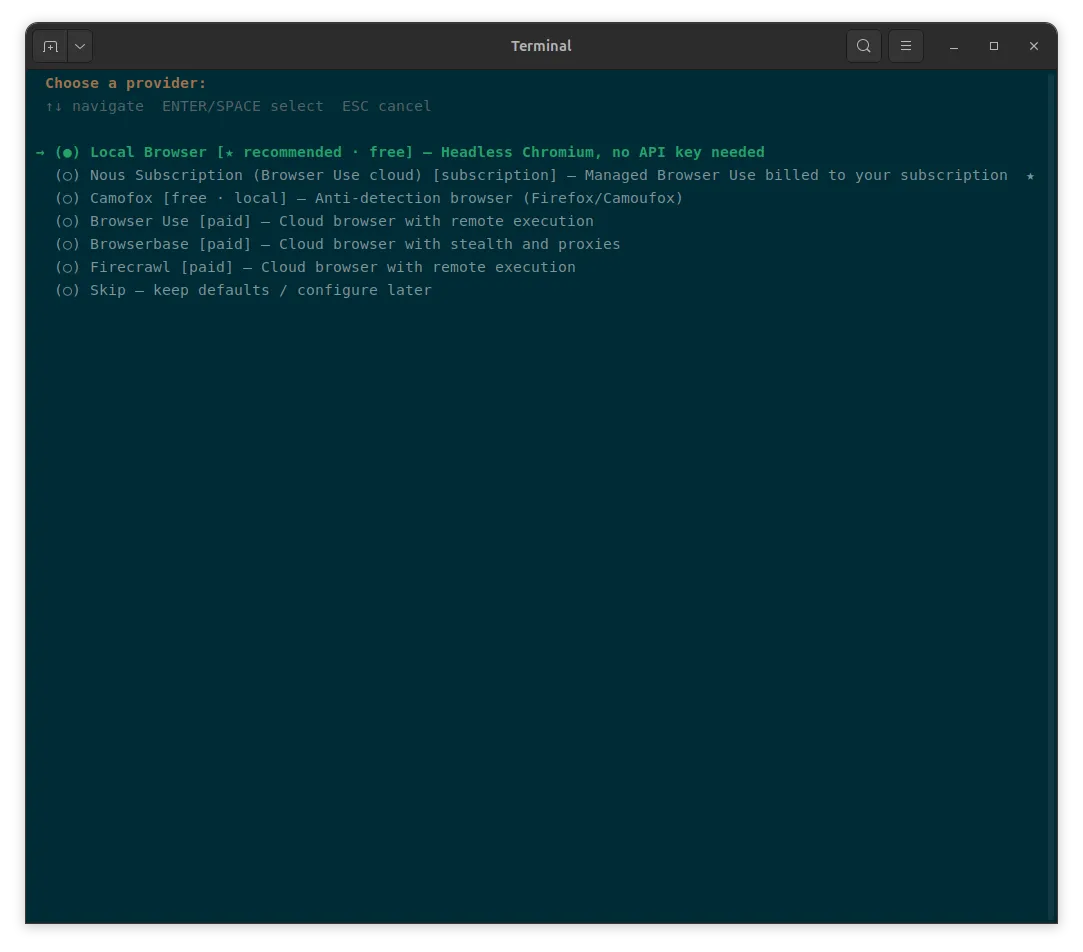Click 'keep defaults / configure later' text
Viewport: 1083px width, 952px height.
292,290
